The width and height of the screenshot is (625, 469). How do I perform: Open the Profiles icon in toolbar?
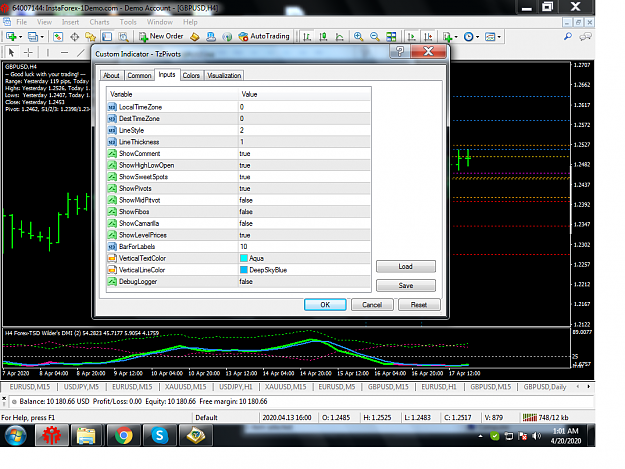(x=33, y=37)
